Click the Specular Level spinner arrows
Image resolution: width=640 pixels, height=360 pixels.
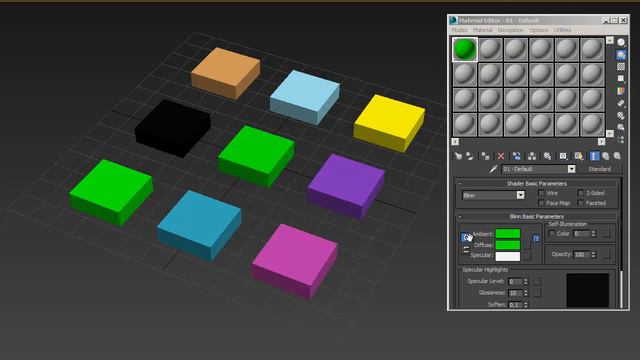click(x=526, y=282)
